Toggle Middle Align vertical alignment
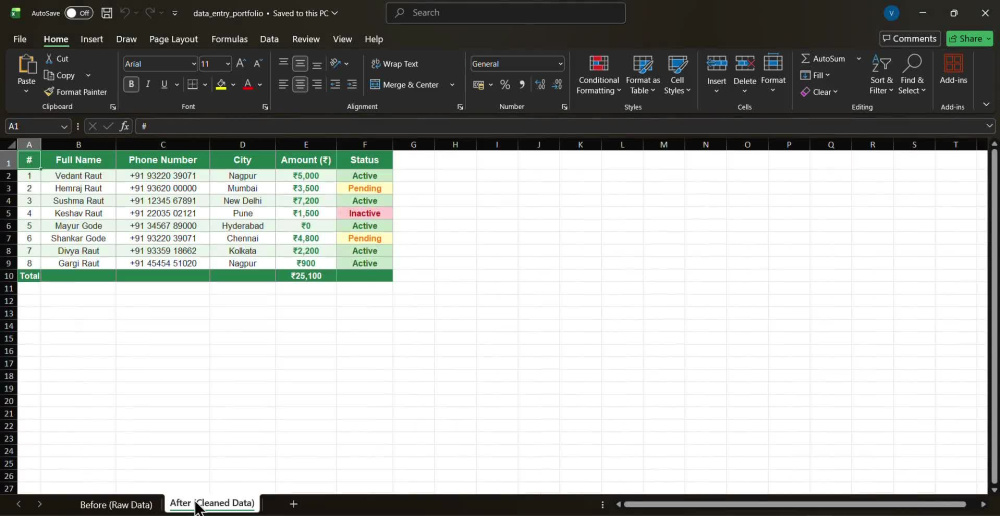This screenshot has height=516, width=1000. (300, 63)
